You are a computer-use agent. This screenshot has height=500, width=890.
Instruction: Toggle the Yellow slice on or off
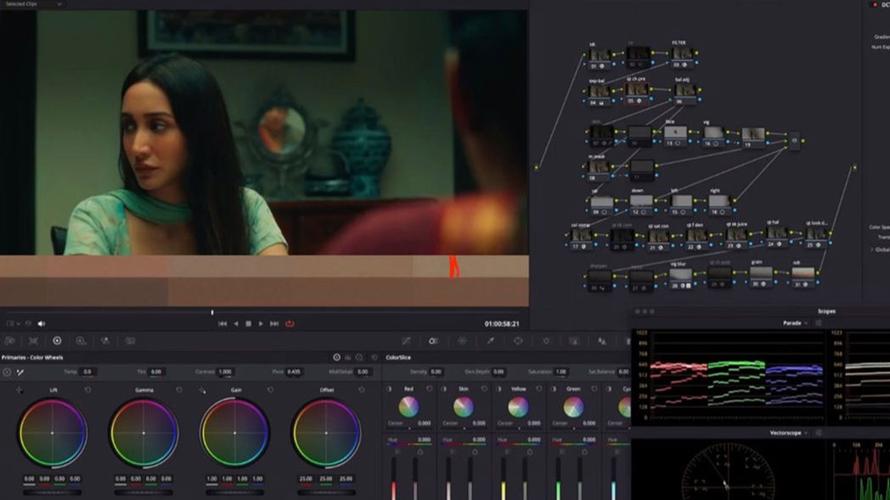tap(499, 389)
